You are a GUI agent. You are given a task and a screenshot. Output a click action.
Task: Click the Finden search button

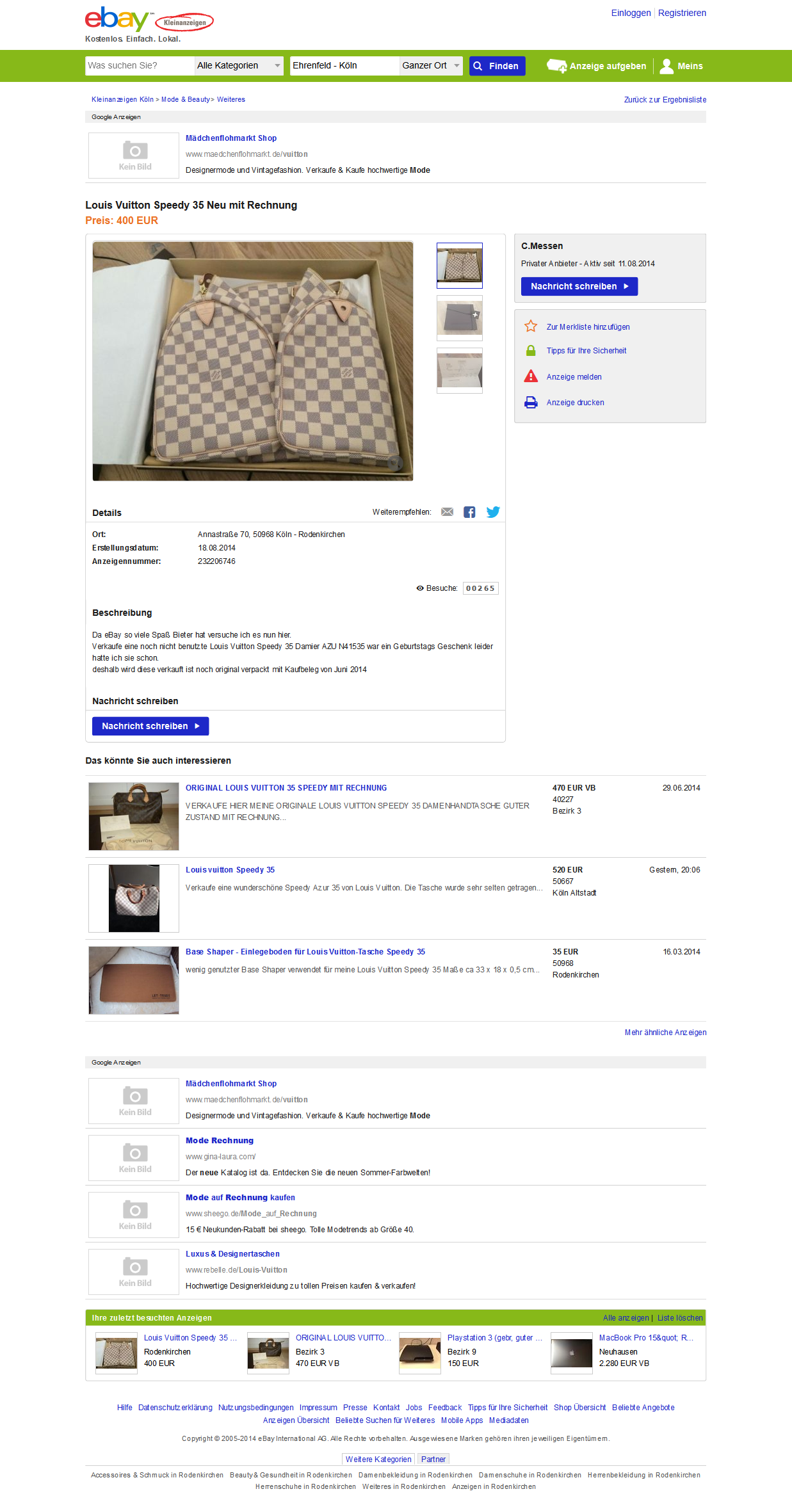point(497,66)
